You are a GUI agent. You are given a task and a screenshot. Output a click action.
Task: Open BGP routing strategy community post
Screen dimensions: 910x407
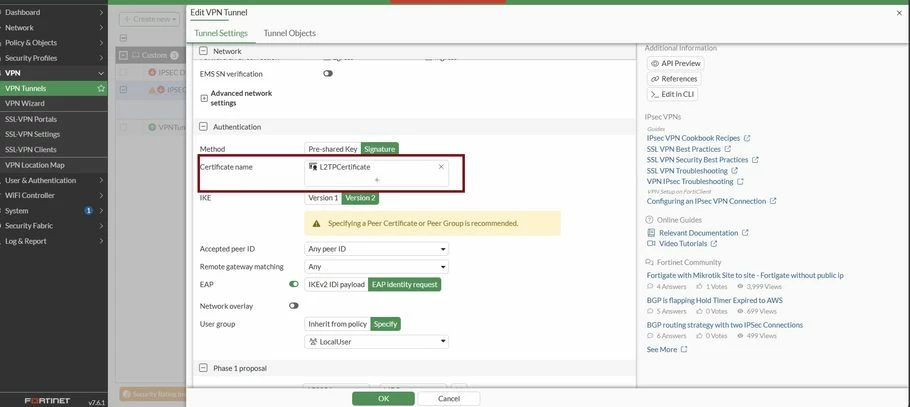pyautogui.click(x=725, y=325)
